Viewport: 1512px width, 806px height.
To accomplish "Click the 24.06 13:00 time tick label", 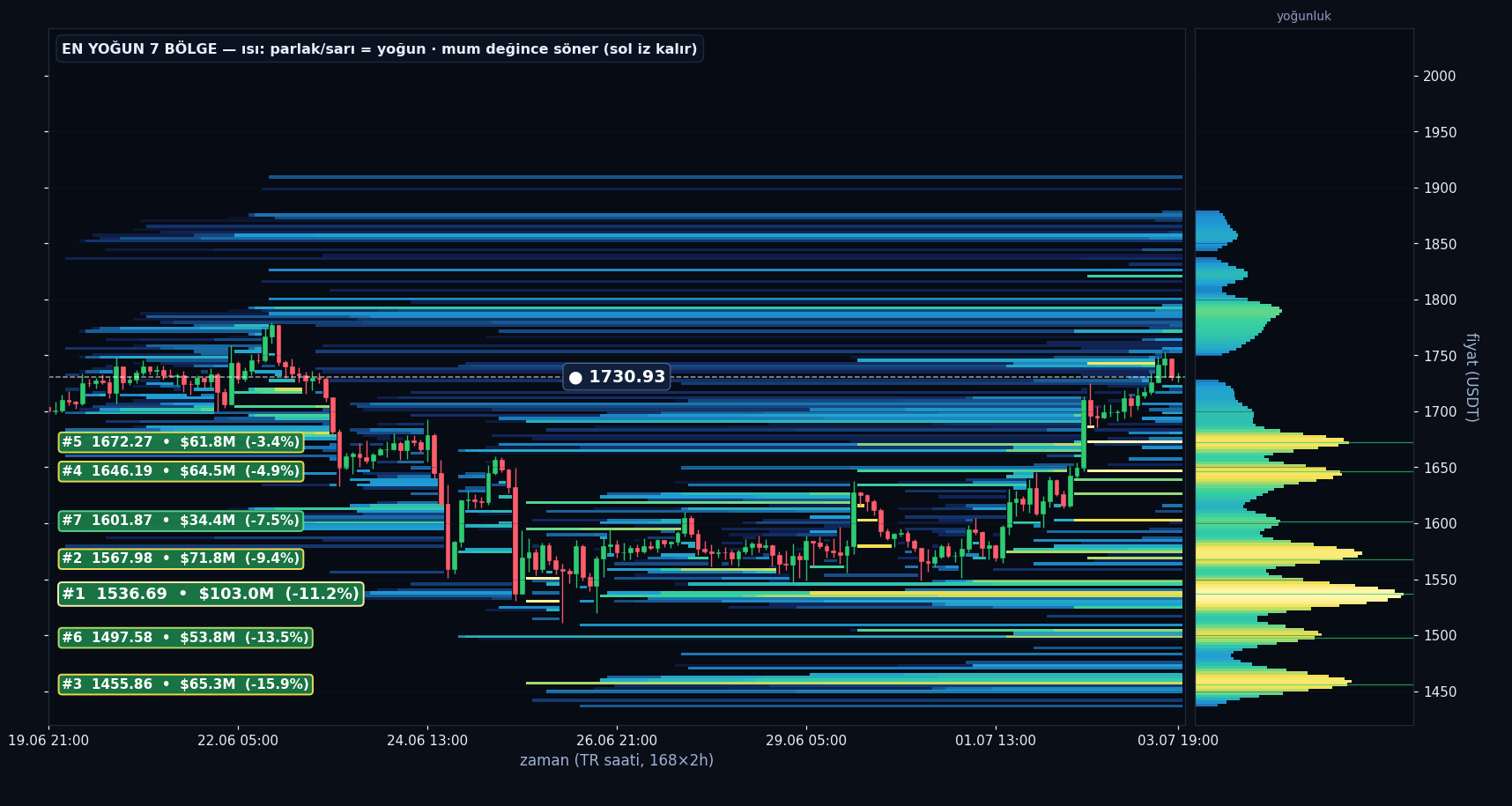I will click(x=427, y=741).
